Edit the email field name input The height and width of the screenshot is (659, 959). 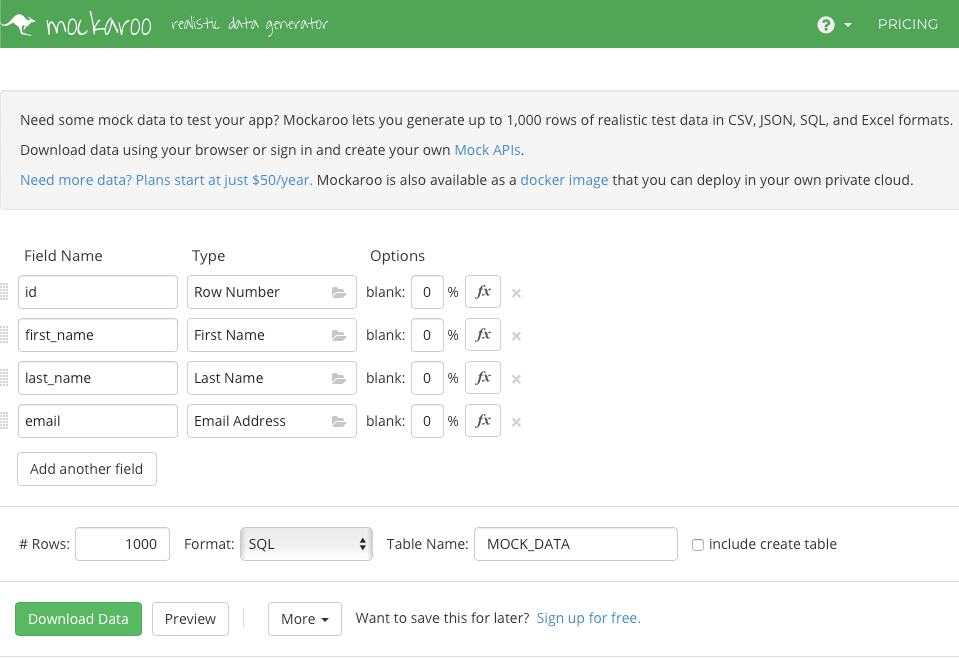click(98, 420)
